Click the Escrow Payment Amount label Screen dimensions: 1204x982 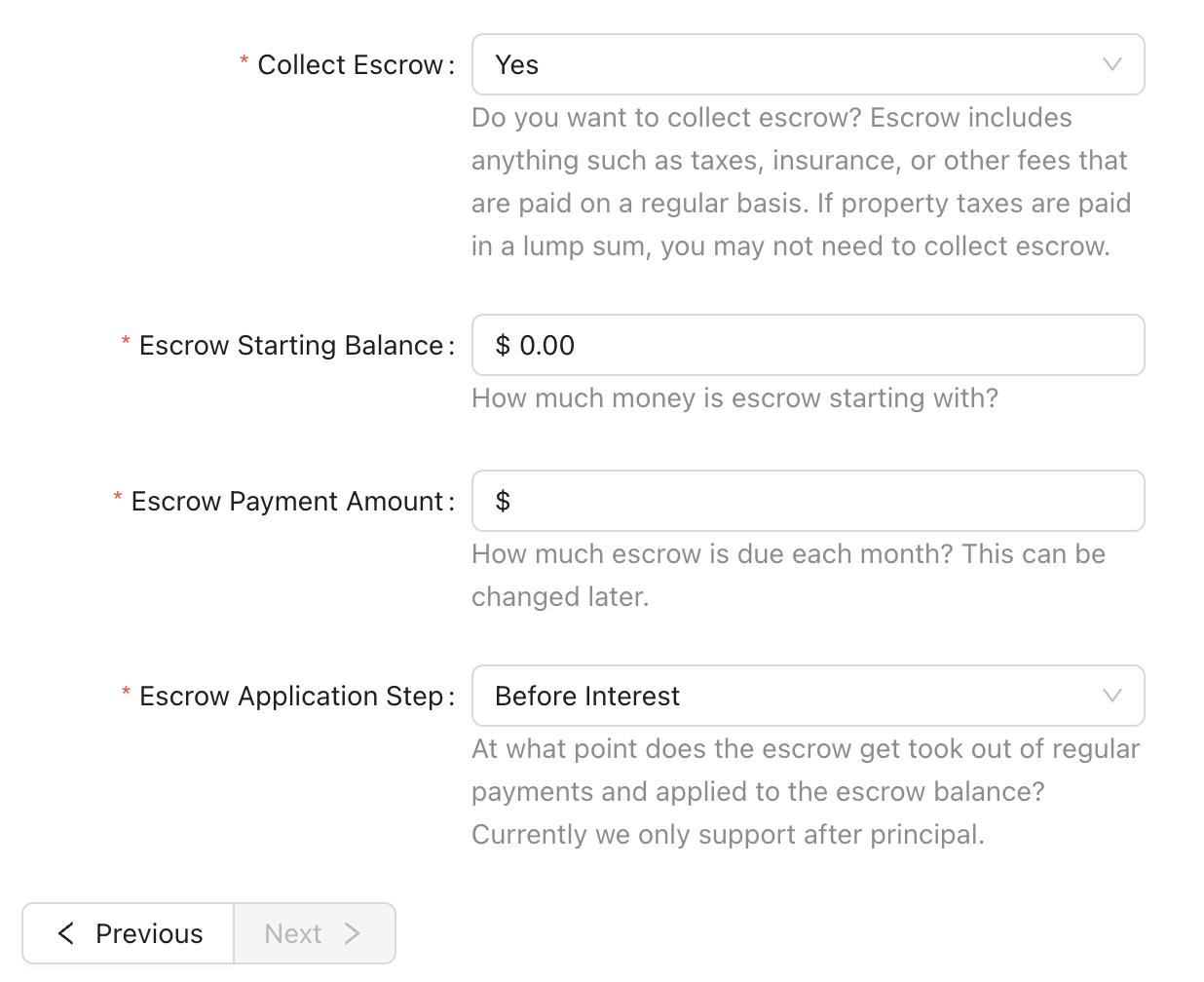pyautogui.click(x=287, y=501)
